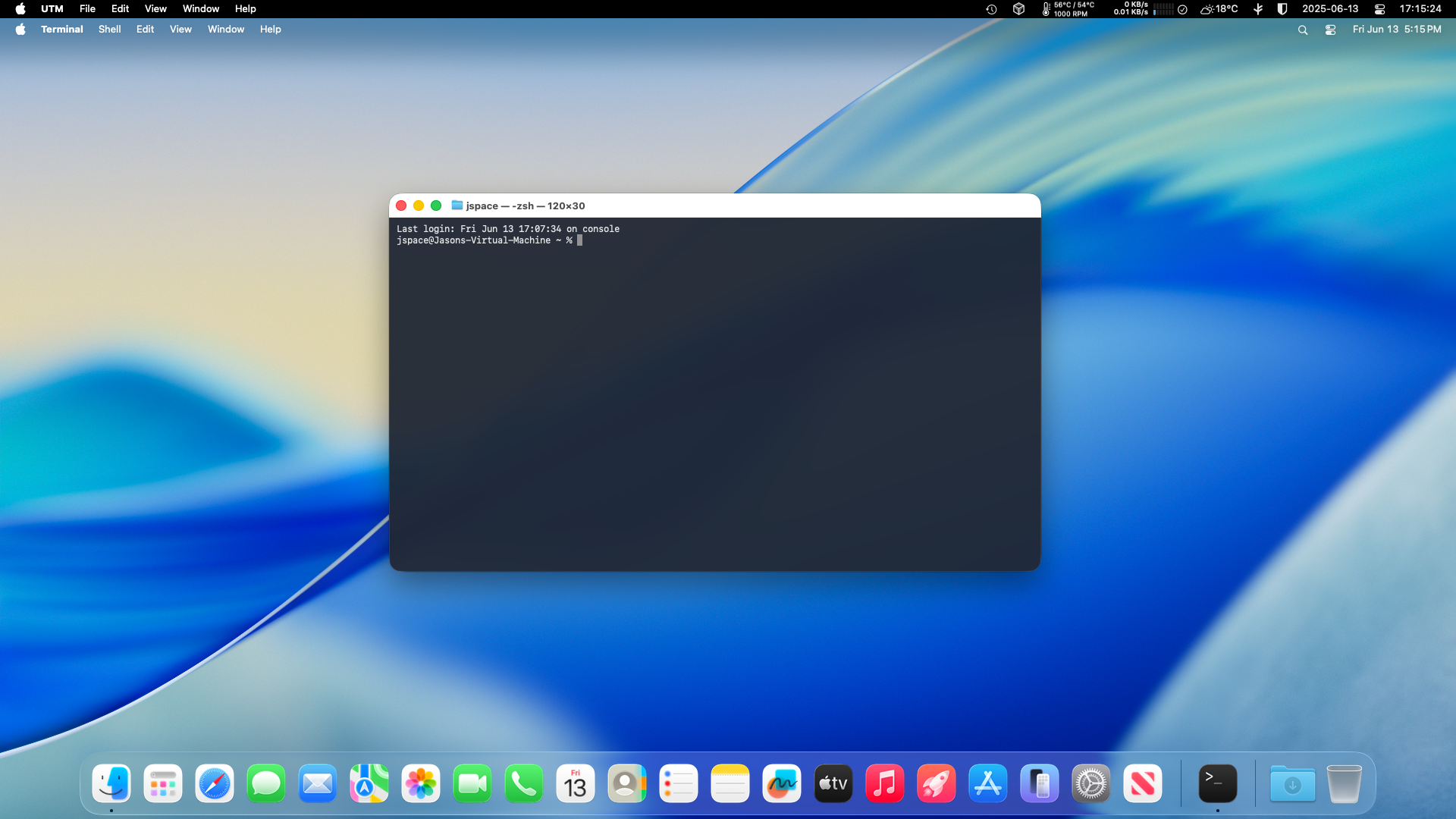Image resolution: width=1456 pixels, height=819 pixels.
Task: Expand the guest Apple menu
Action: pos(20,30)
